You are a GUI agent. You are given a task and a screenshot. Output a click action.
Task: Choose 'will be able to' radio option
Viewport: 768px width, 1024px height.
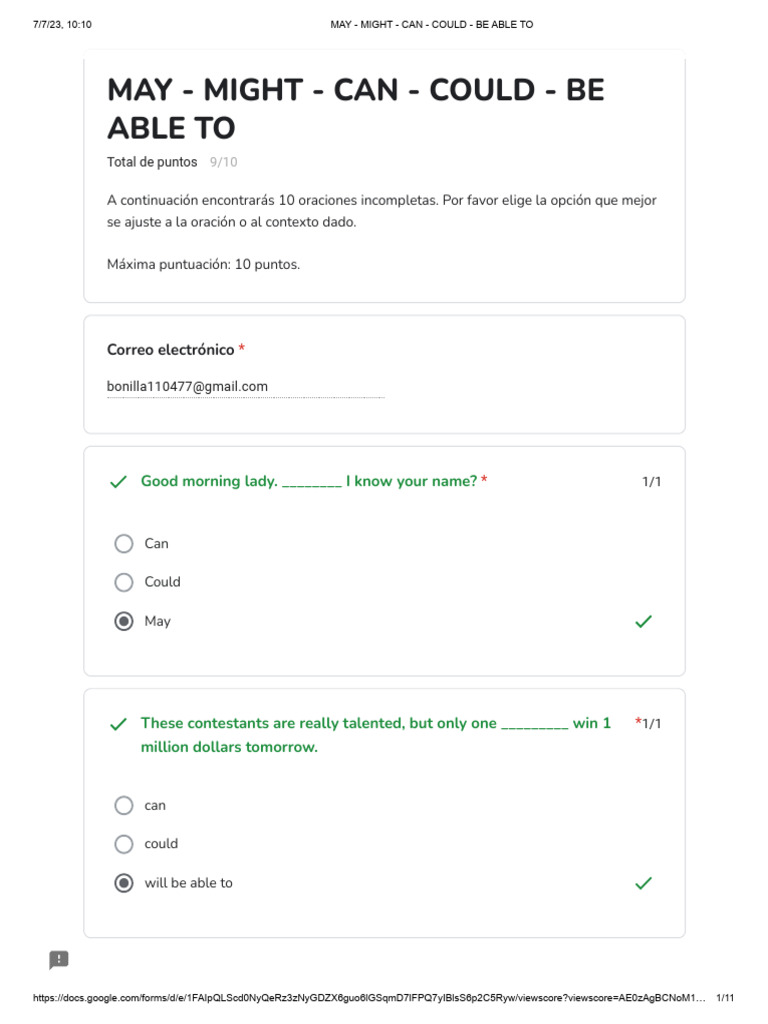click(123, 883)
